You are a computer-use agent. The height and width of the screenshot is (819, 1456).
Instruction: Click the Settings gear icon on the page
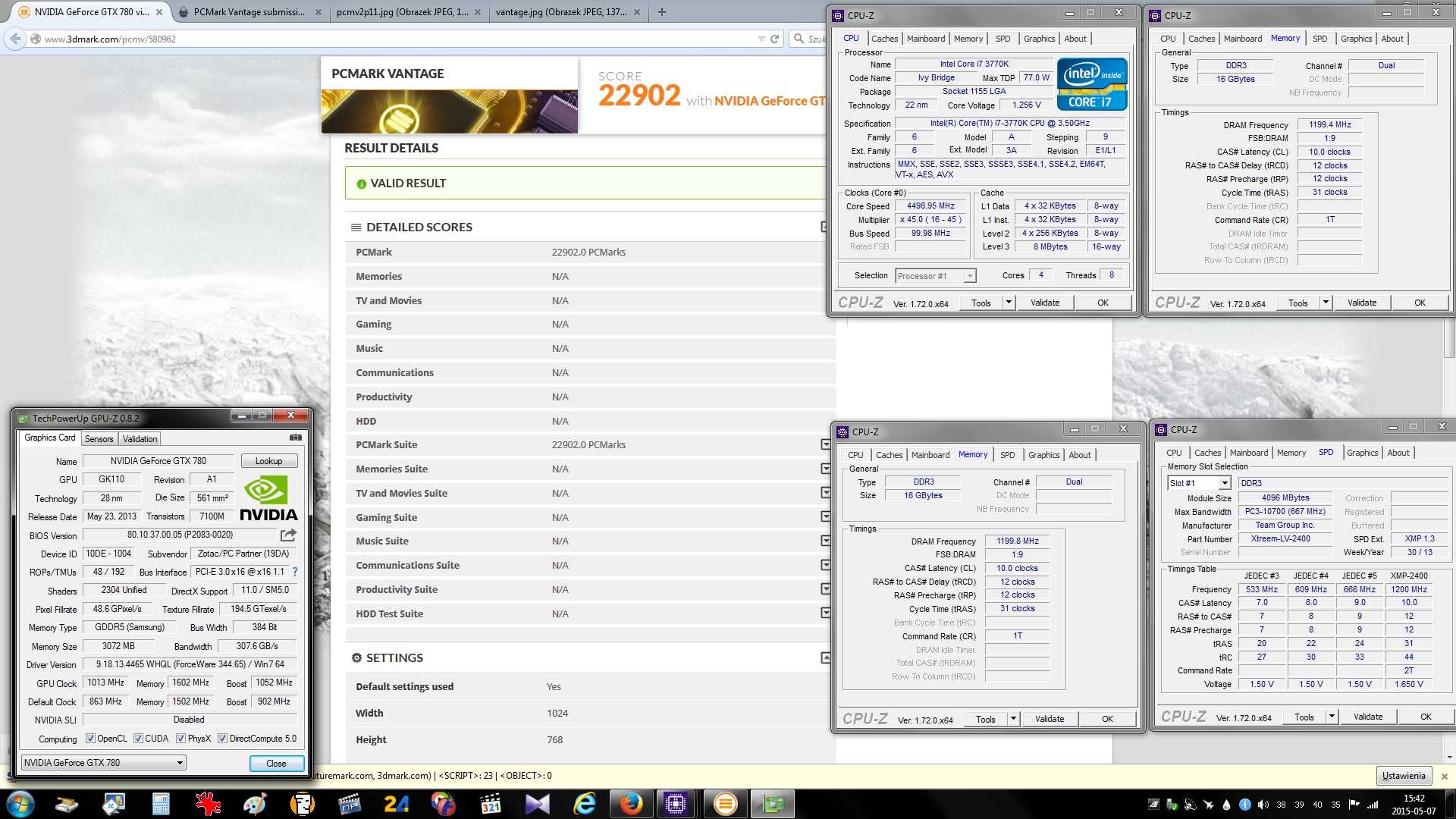tap(356, 658)
